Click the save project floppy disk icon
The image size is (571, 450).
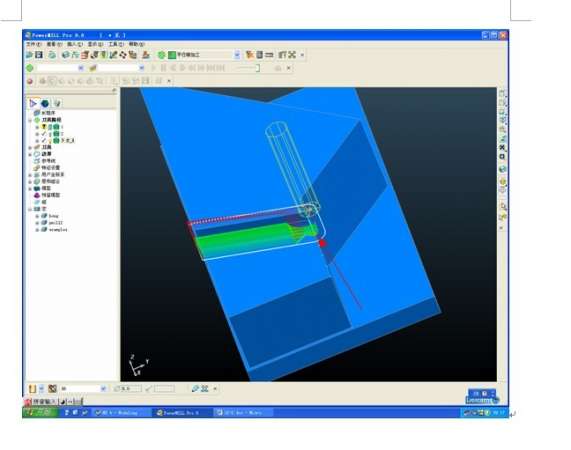39,55
